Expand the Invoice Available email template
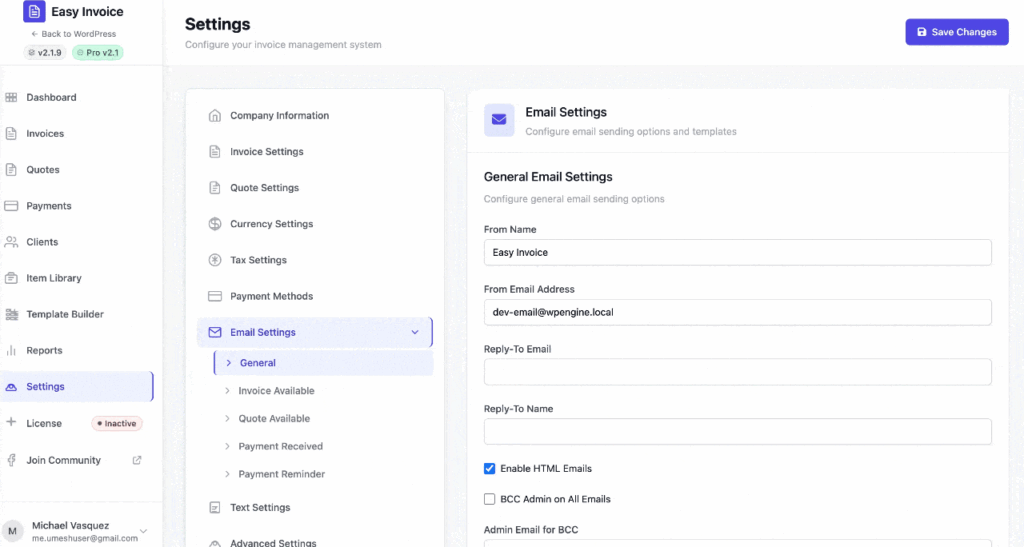Viewport: 1024px width, 547px height. click(276, 391)
